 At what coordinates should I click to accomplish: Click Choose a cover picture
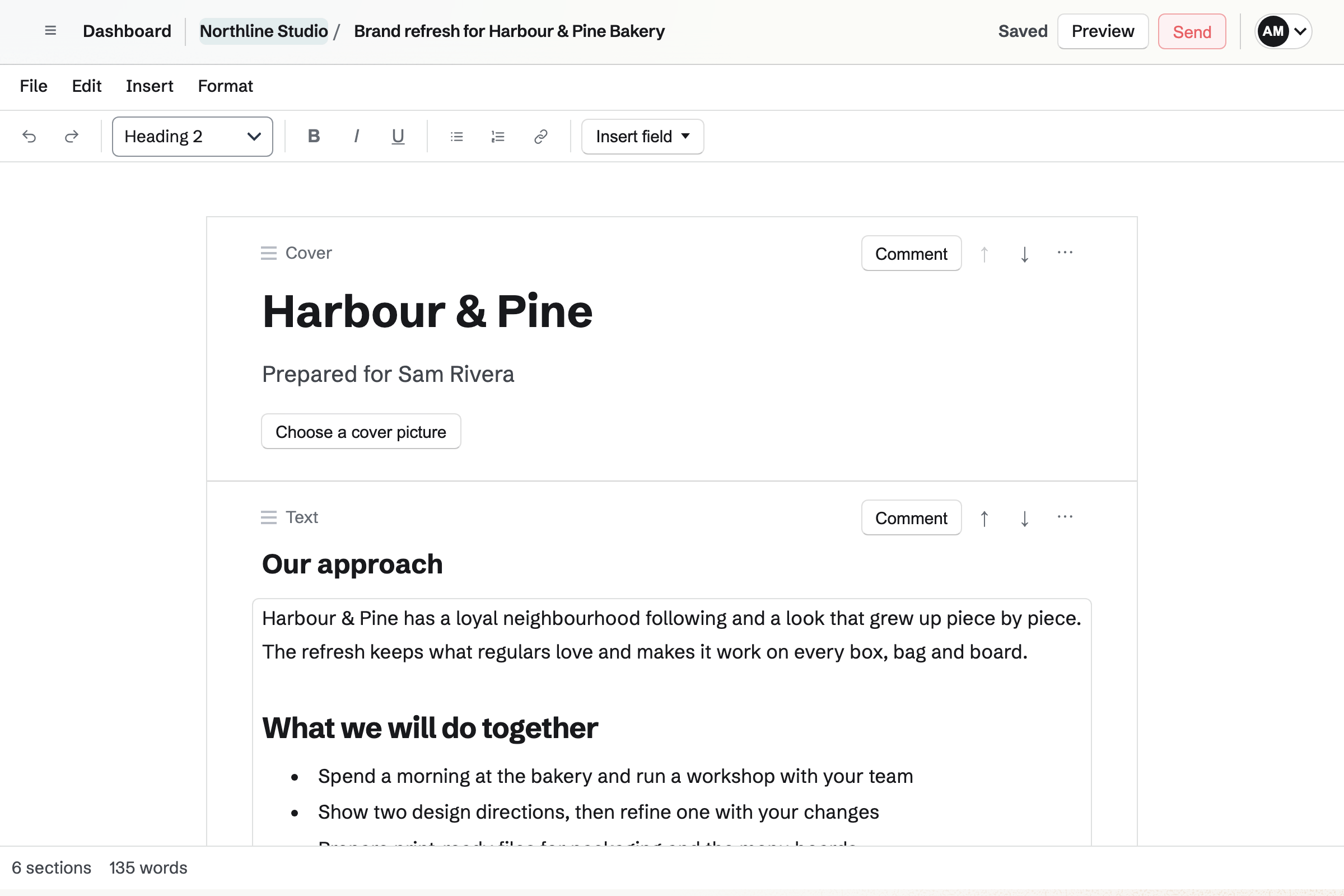(x=361, y=432)
